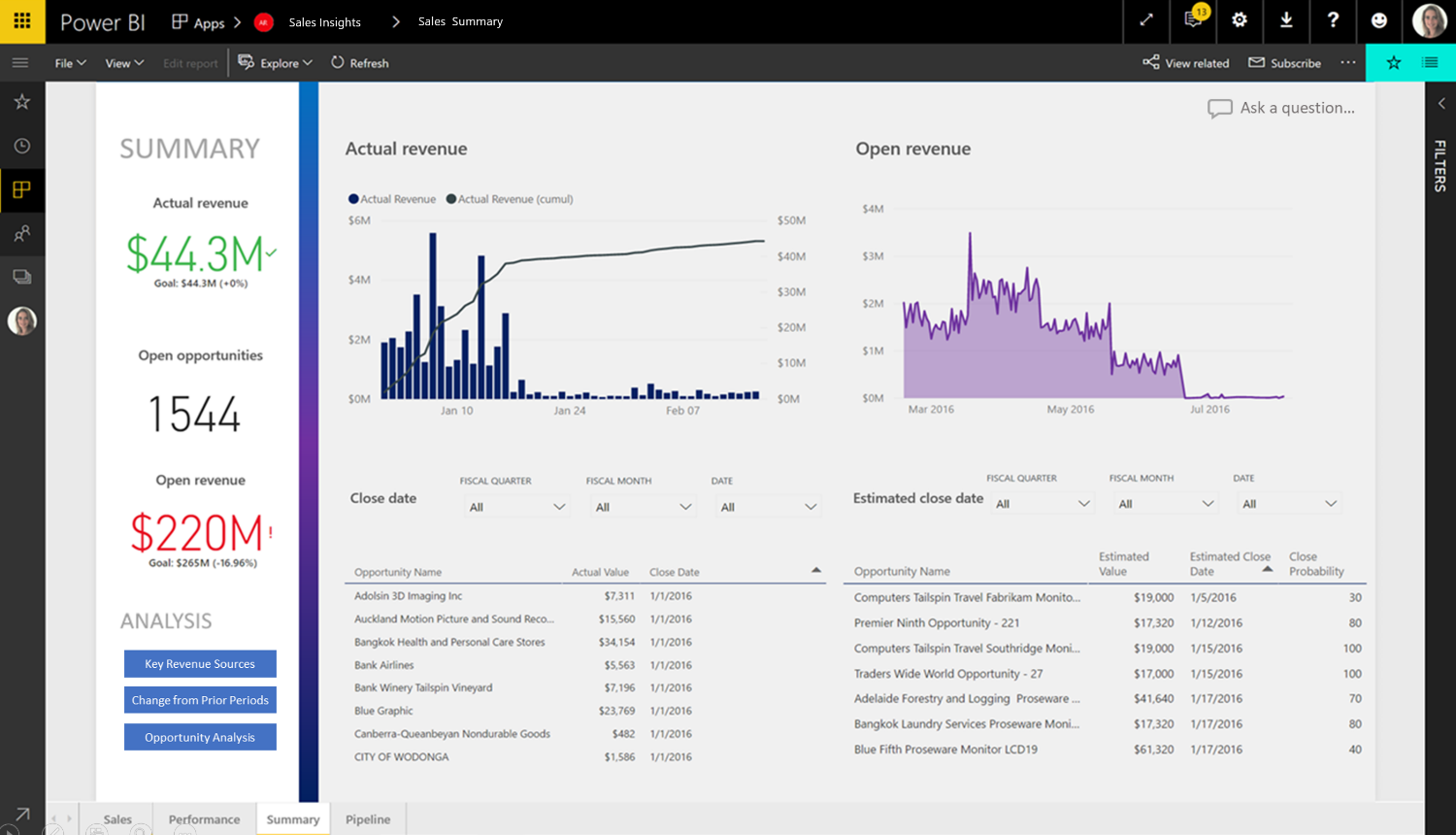Click the Opportunity Analysis button
This screenshot has width=1456, height=835.
(x=200, y=737)
